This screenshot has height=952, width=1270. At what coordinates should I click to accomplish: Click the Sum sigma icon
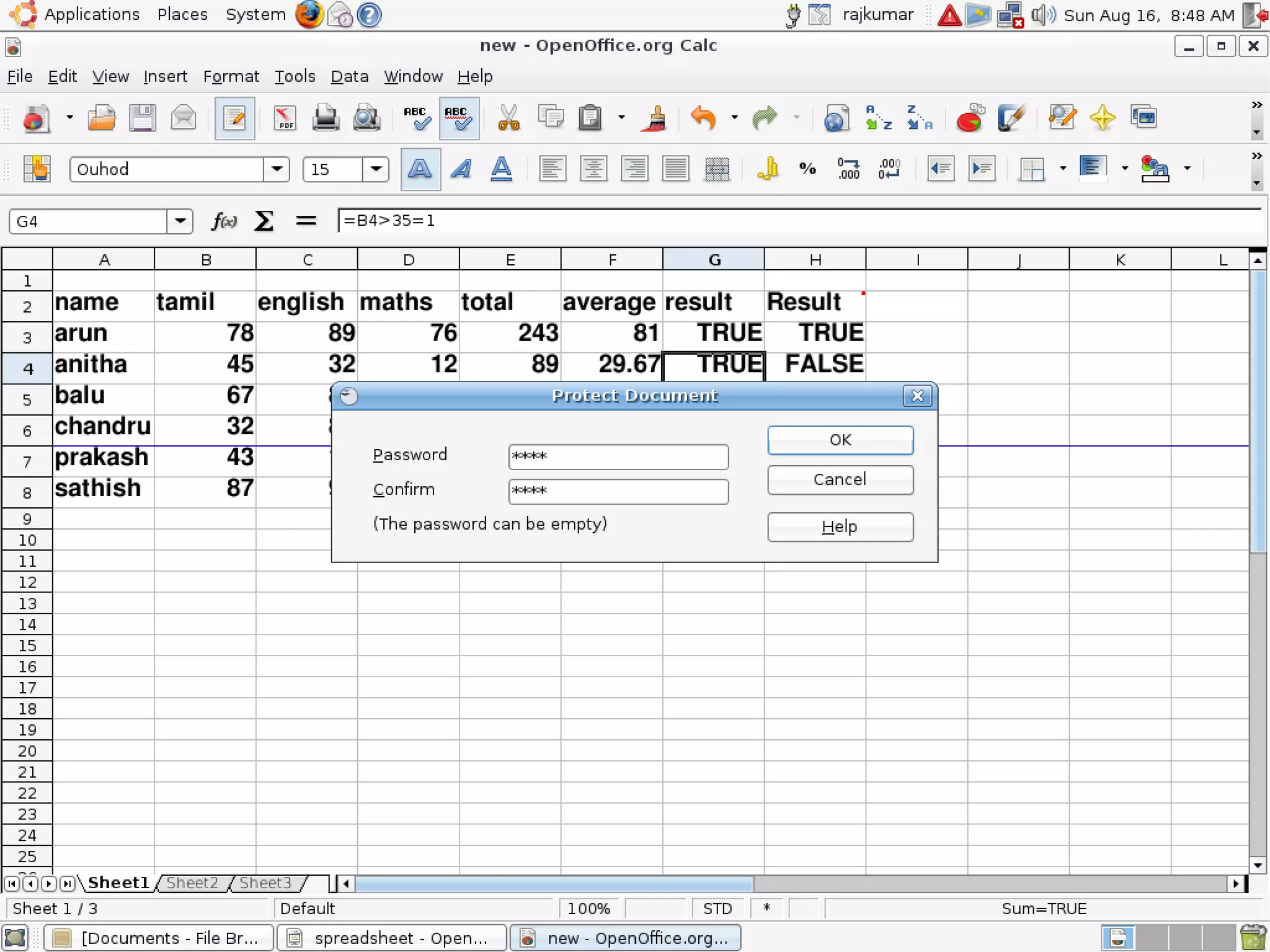264,221
